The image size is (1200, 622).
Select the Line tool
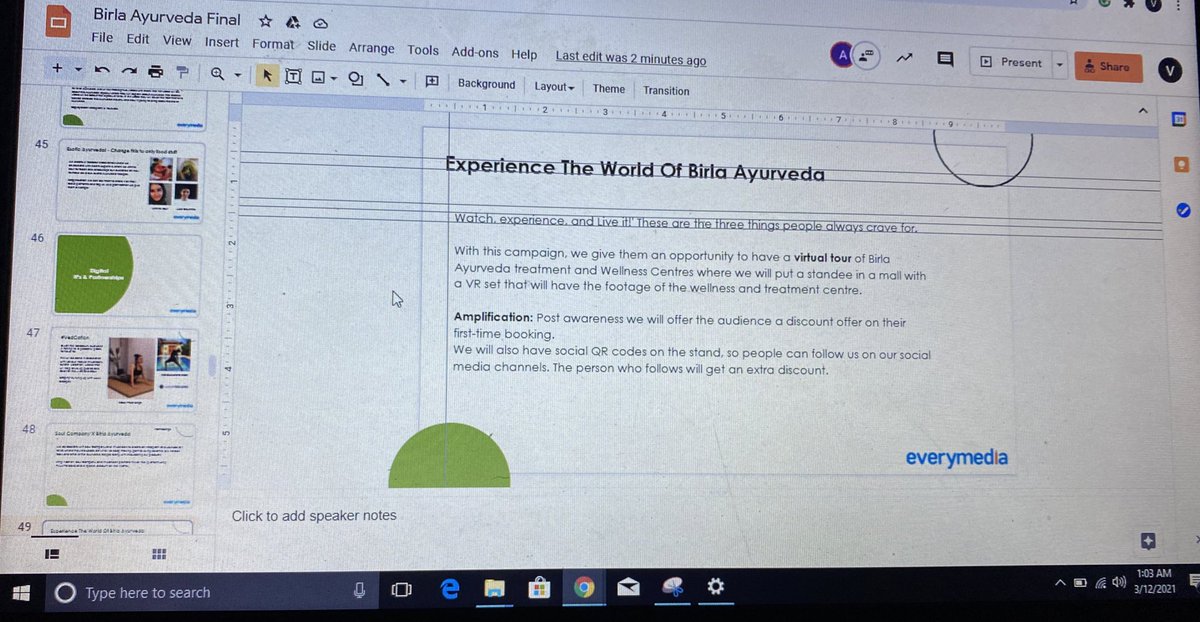383,80
